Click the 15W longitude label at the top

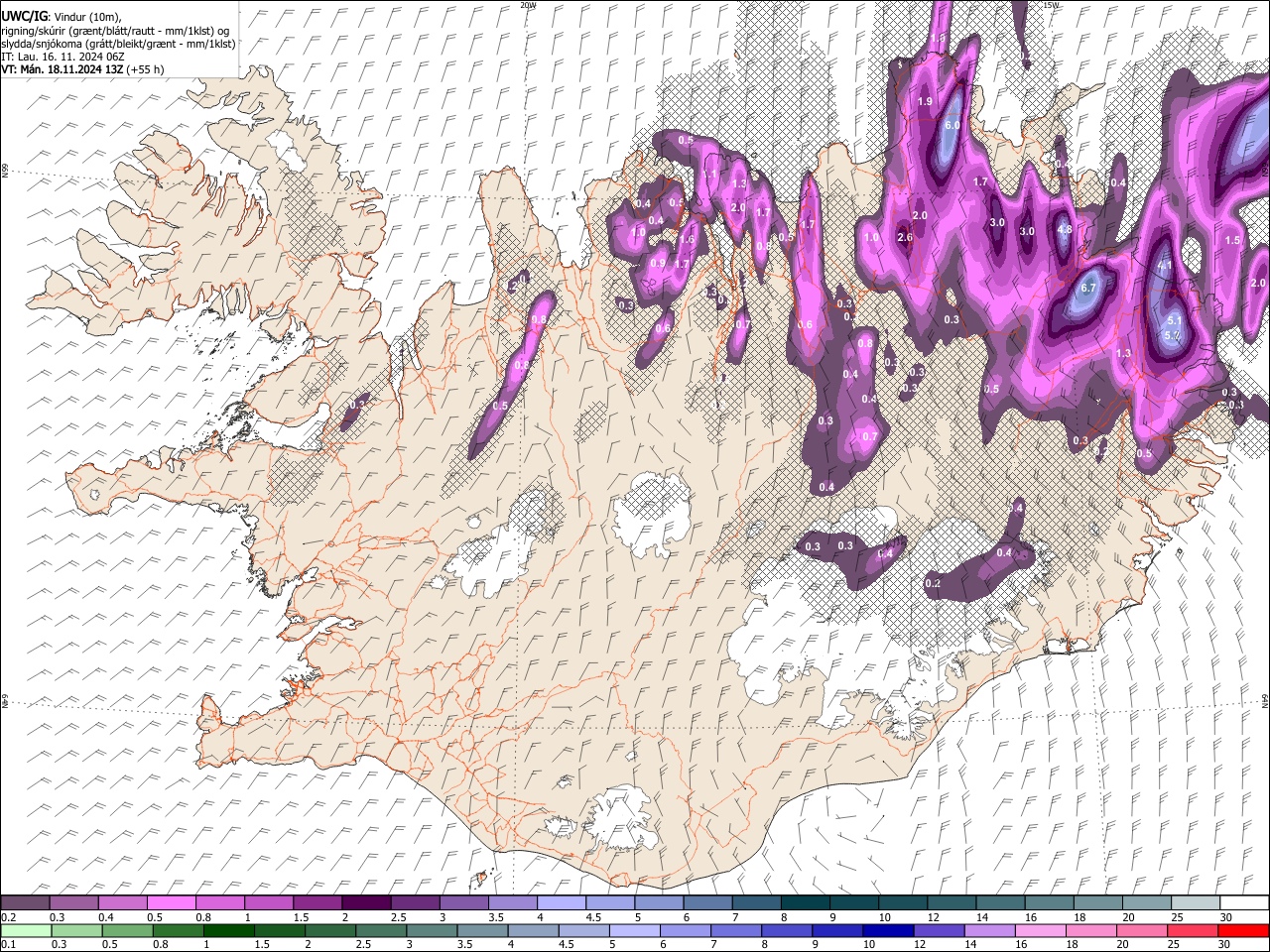1050,5
